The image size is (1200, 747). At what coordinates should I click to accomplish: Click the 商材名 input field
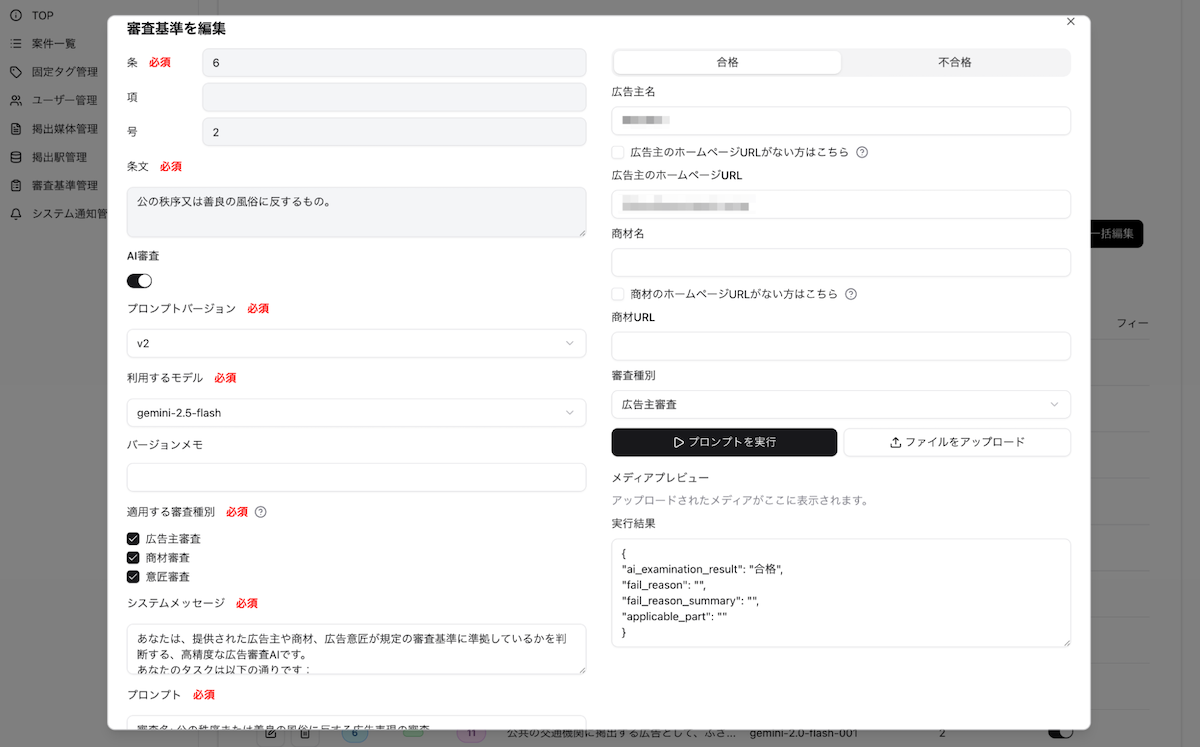pos(840,263)
